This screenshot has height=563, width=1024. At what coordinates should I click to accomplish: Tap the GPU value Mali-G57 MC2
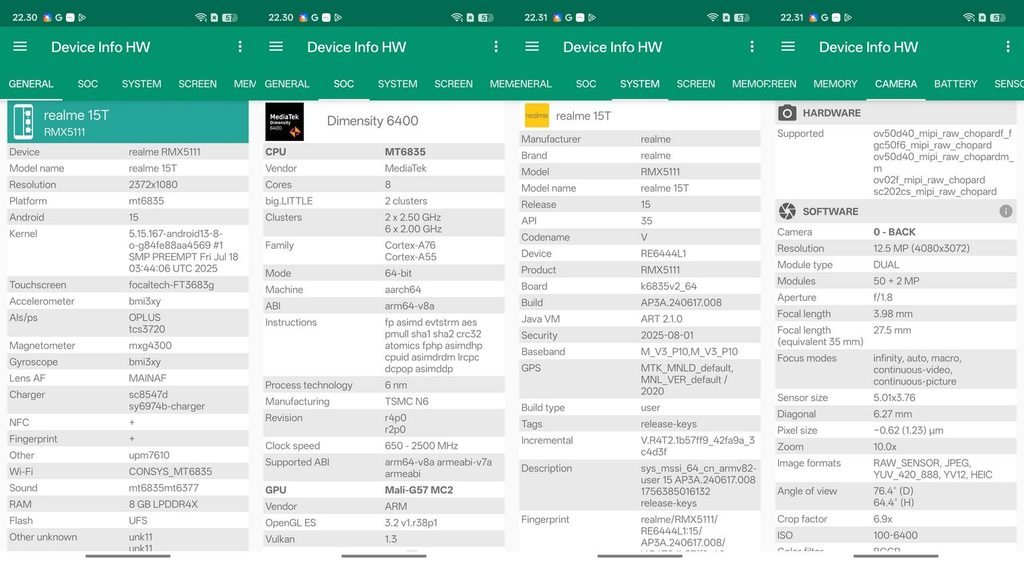click(x=419, y=490)
